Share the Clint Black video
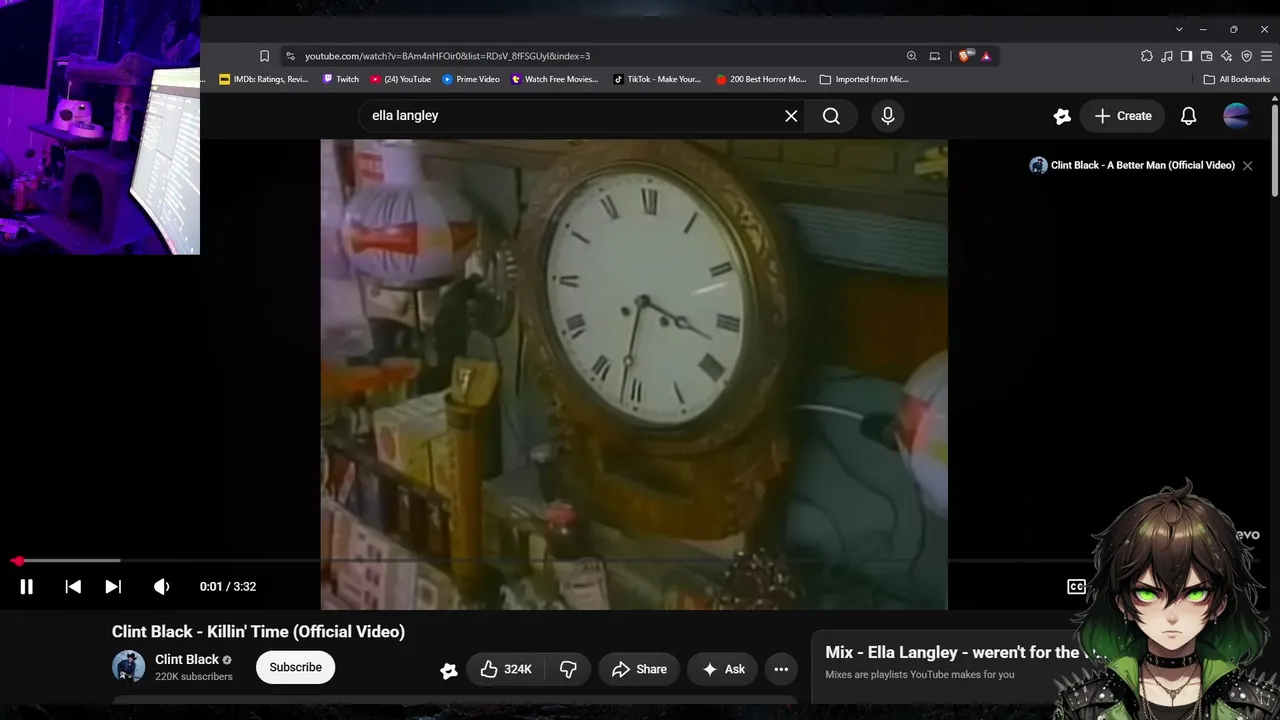This screenshot has width=1280, height=720. 639,669
